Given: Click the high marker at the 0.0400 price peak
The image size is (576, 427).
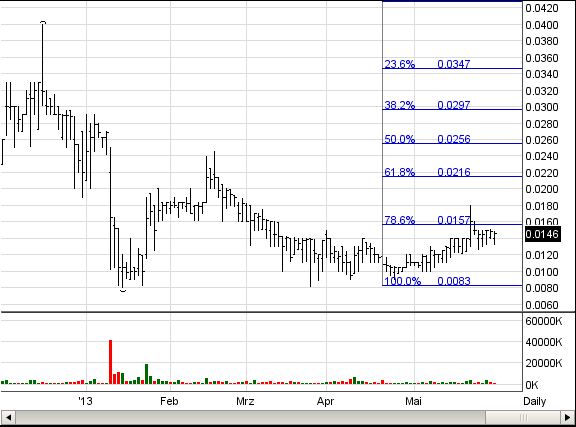Looking at the screenshot, I should click(43, 23).
